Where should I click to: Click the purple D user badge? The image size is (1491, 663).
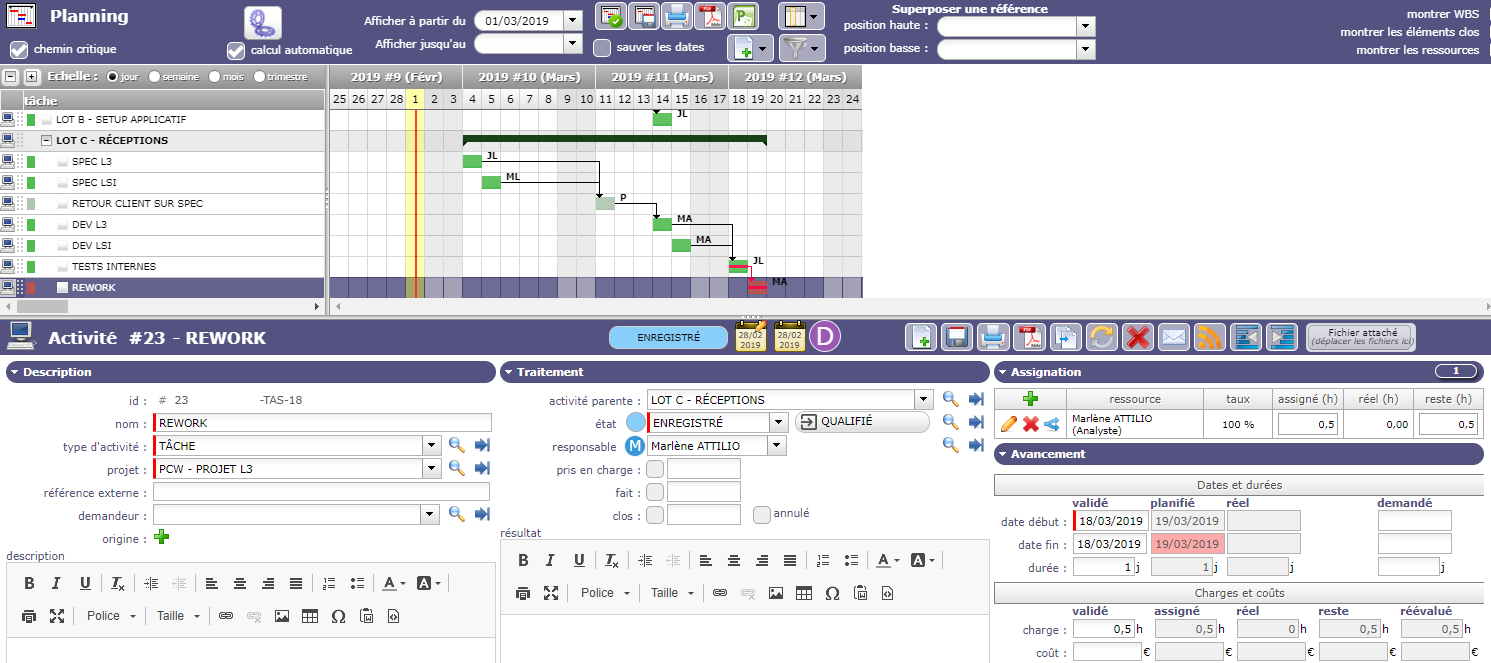pos(826,337)
